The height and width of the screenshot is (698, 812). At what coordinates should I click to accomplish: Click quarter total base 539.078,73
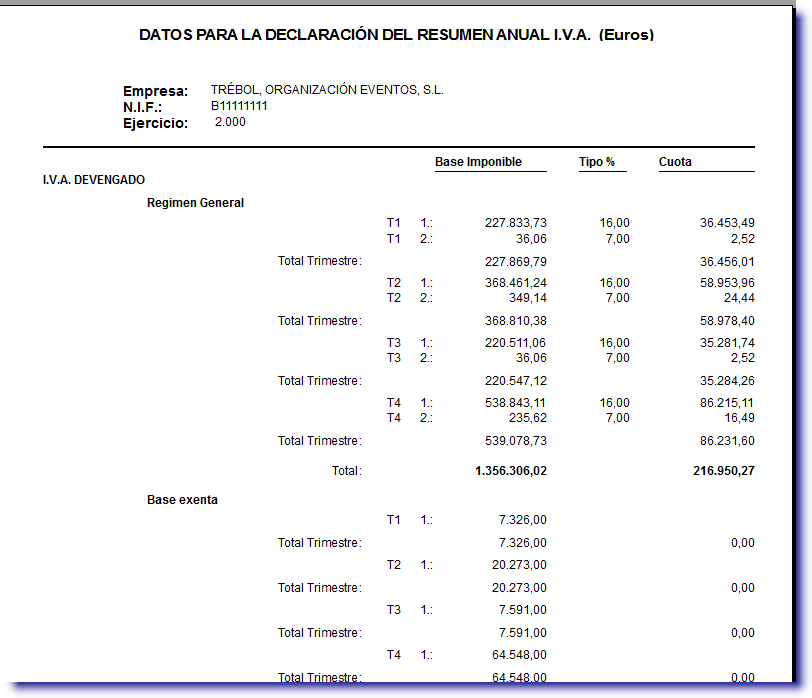pyautogui.click(x=516, y=441)
